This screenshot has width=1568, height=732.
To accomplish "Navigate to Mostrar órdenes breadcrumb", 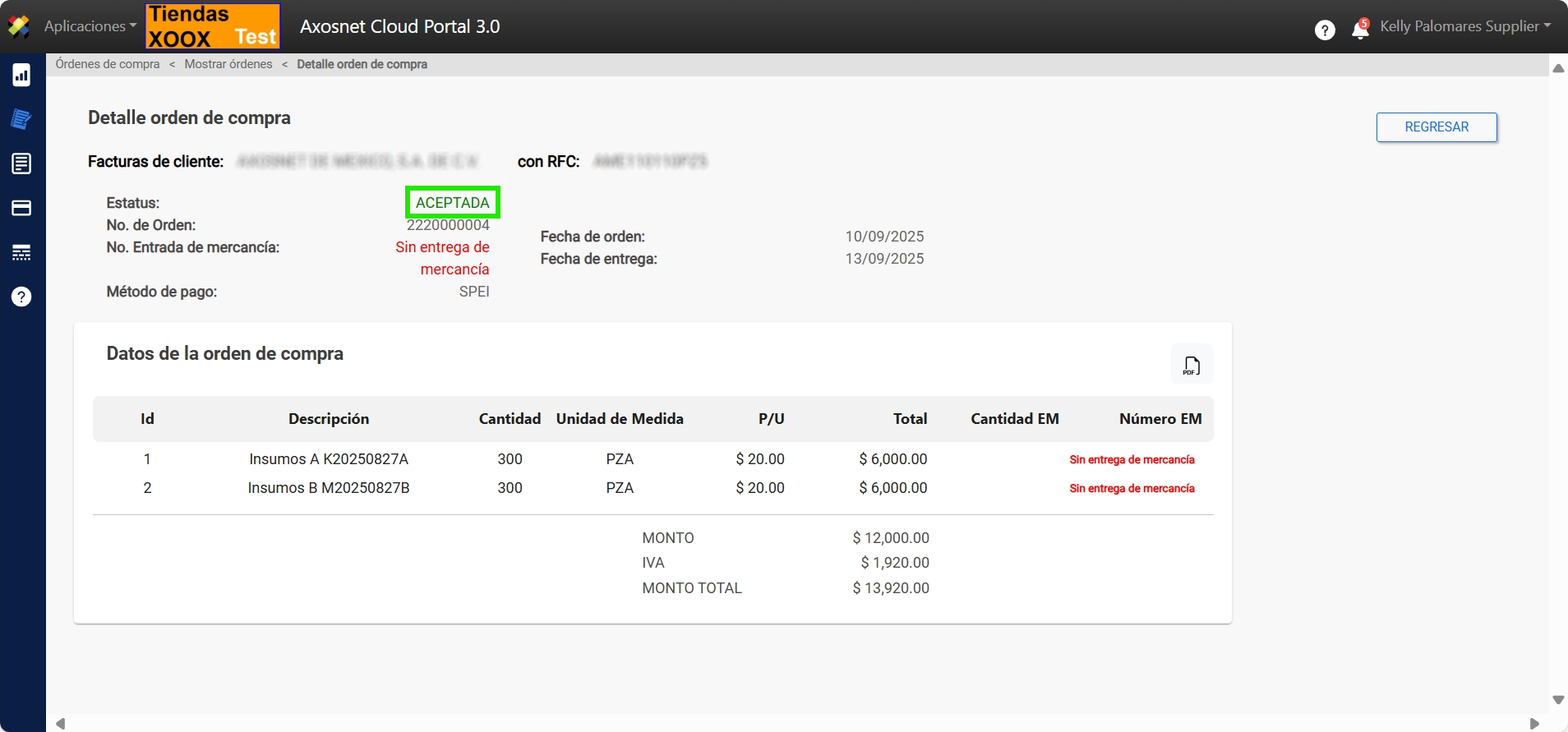I will [x=228, y=64].
